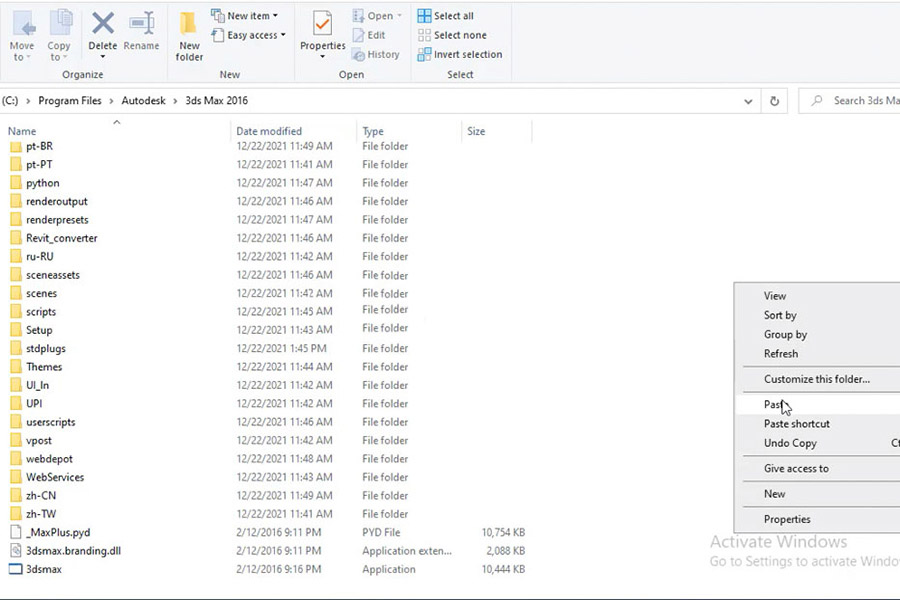Select the renderoutput folder icon

pos(16,202)
